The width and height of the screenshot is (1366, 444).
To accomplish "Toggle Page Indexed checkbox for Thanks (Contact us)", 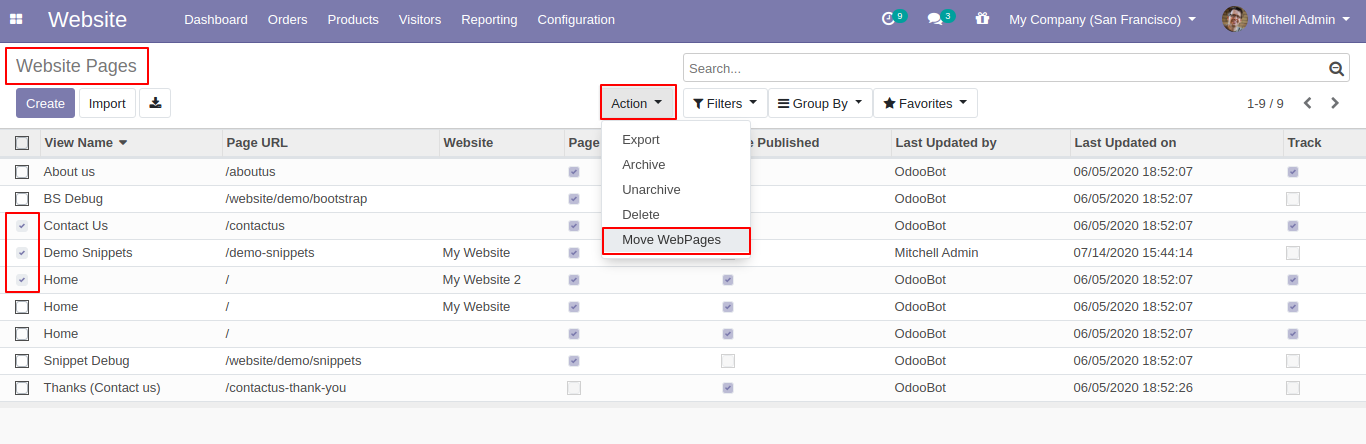I will pyautogui.click(x=574, y=388).
